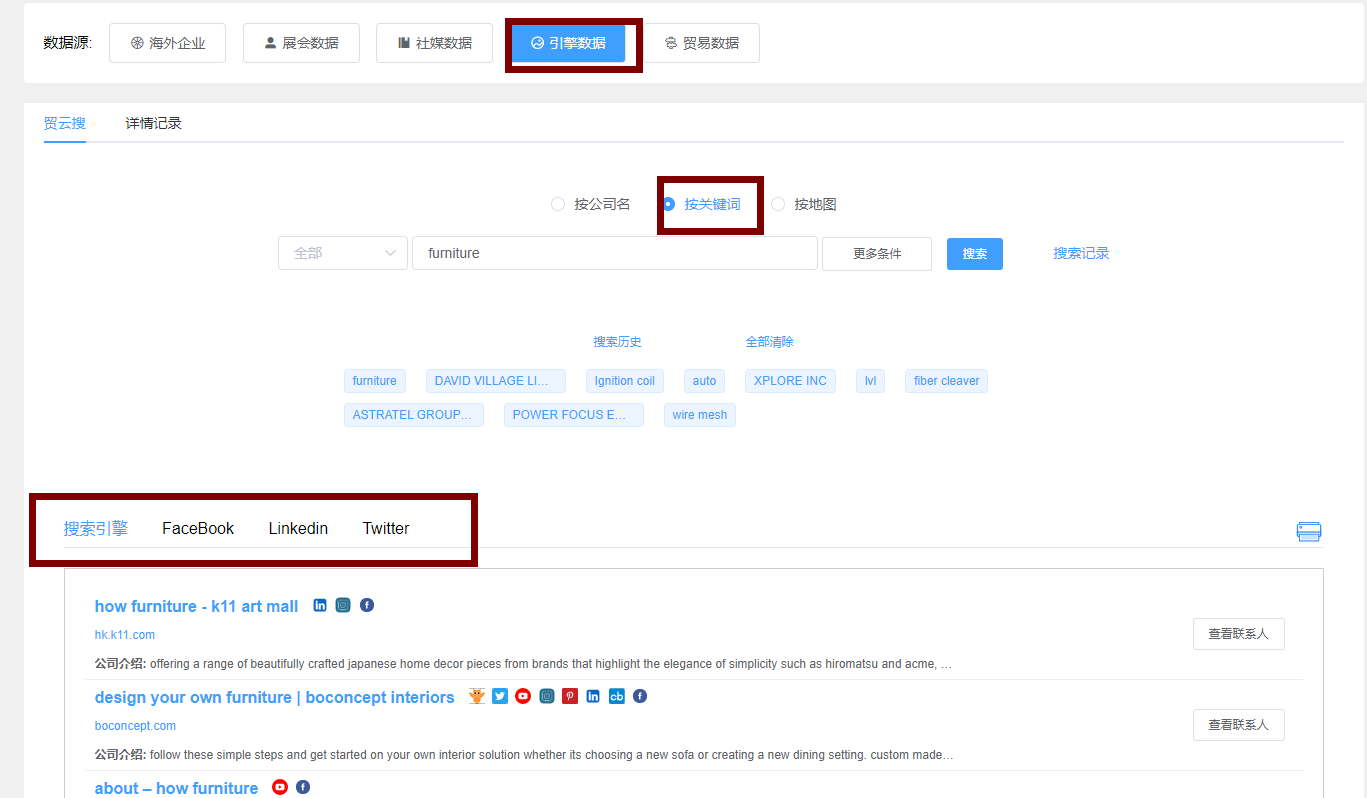Switch to the FaceBook results tab

198,528
